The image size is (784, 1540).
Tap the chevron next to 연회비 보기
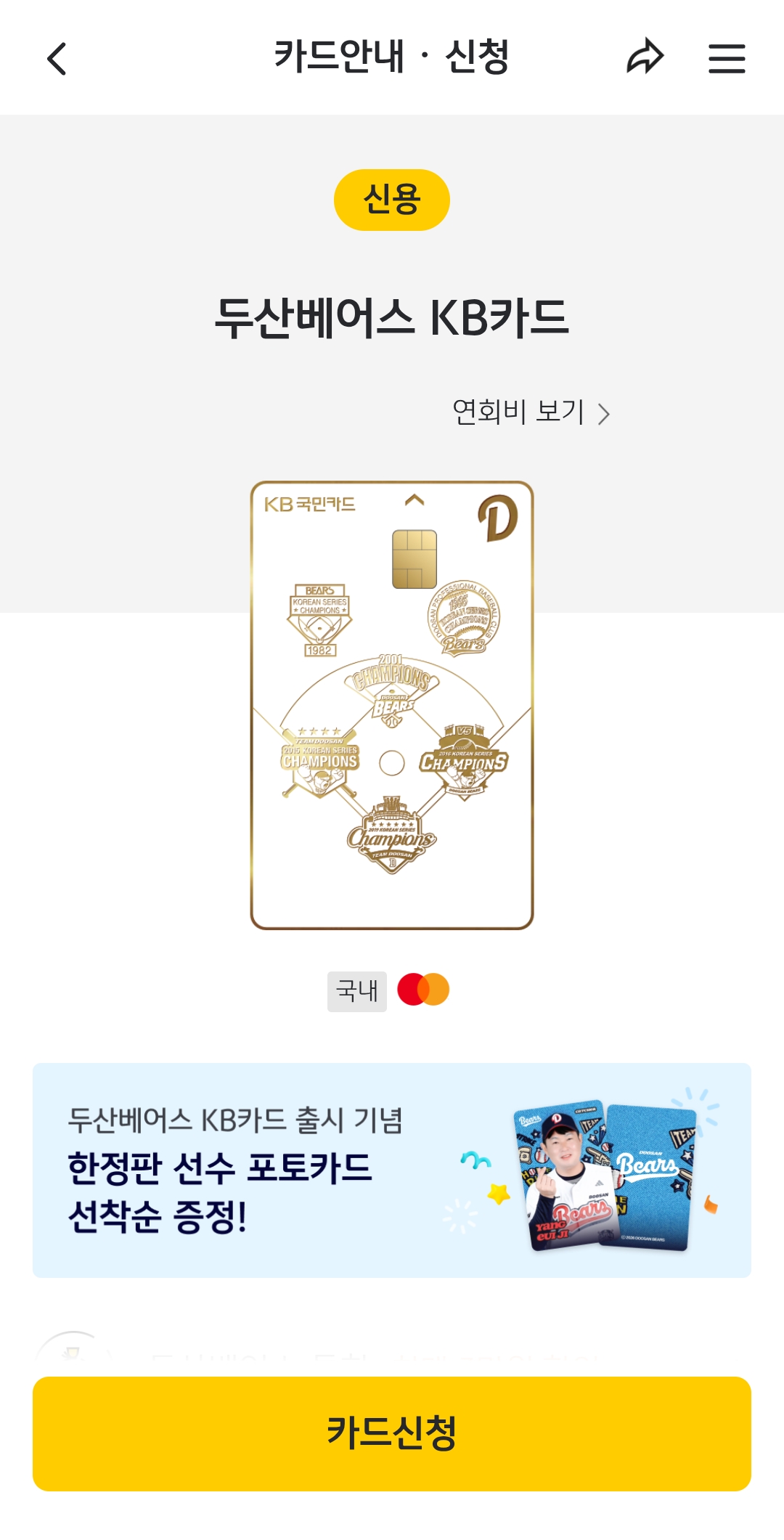(604, 414)
